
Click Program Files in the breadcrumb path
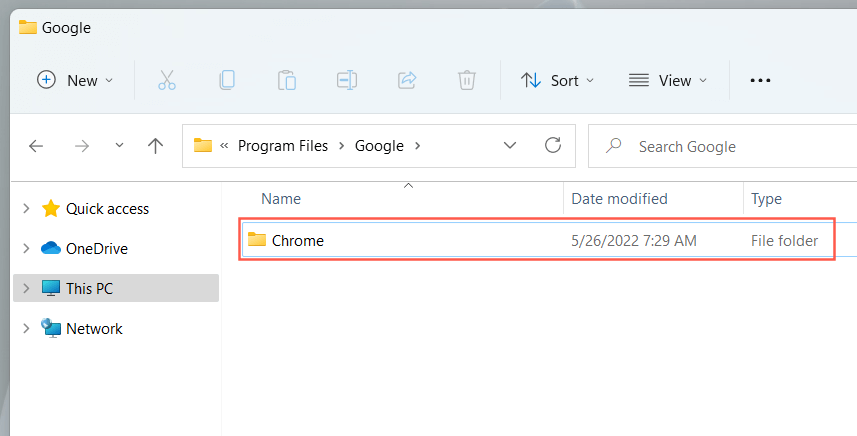pyautogui.click(x=283, y=146)
